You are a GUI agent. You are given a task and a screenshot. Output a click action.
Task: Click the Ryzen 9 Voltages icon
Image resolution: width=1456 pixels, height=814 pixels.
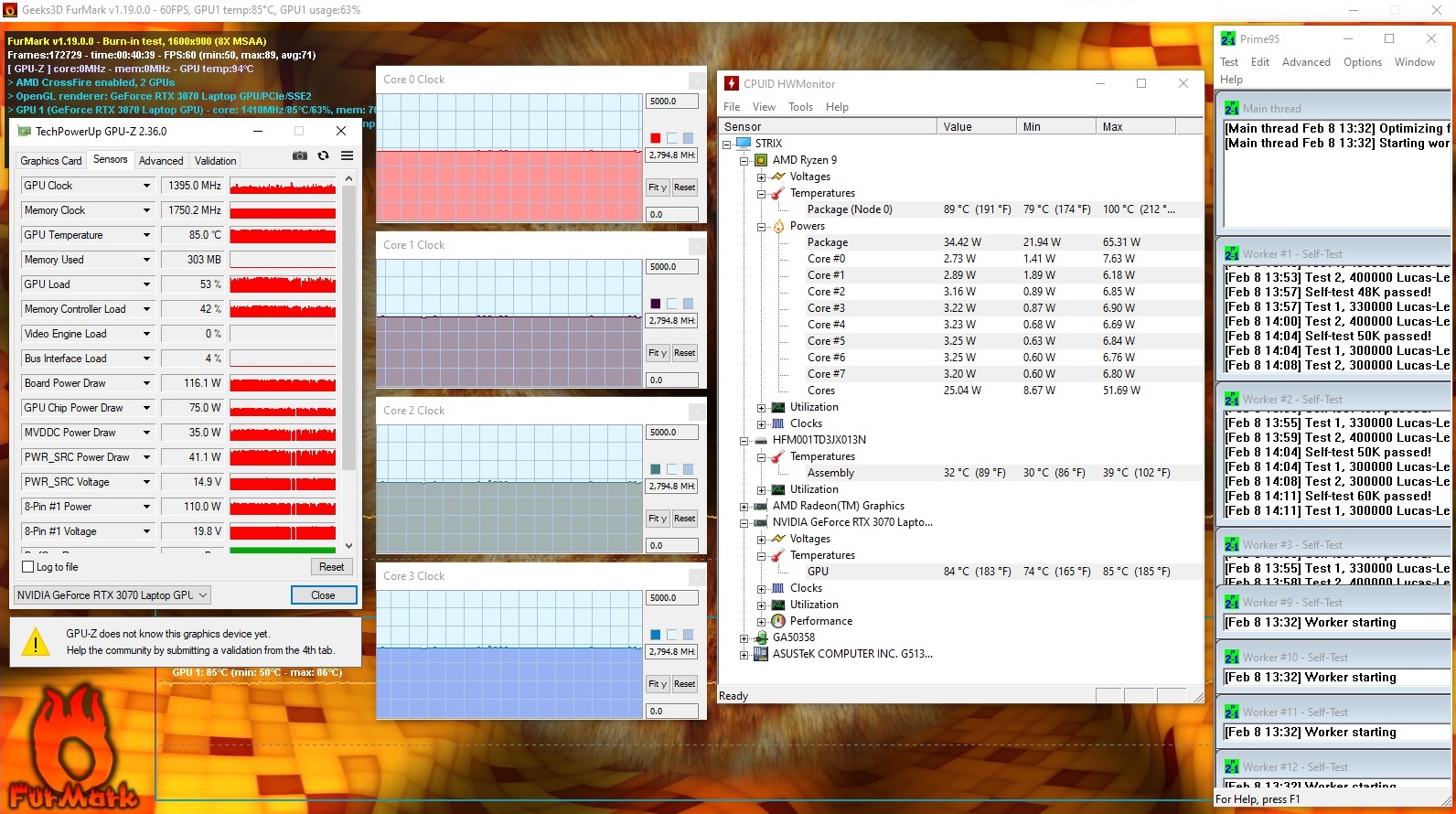click(778, 177)
